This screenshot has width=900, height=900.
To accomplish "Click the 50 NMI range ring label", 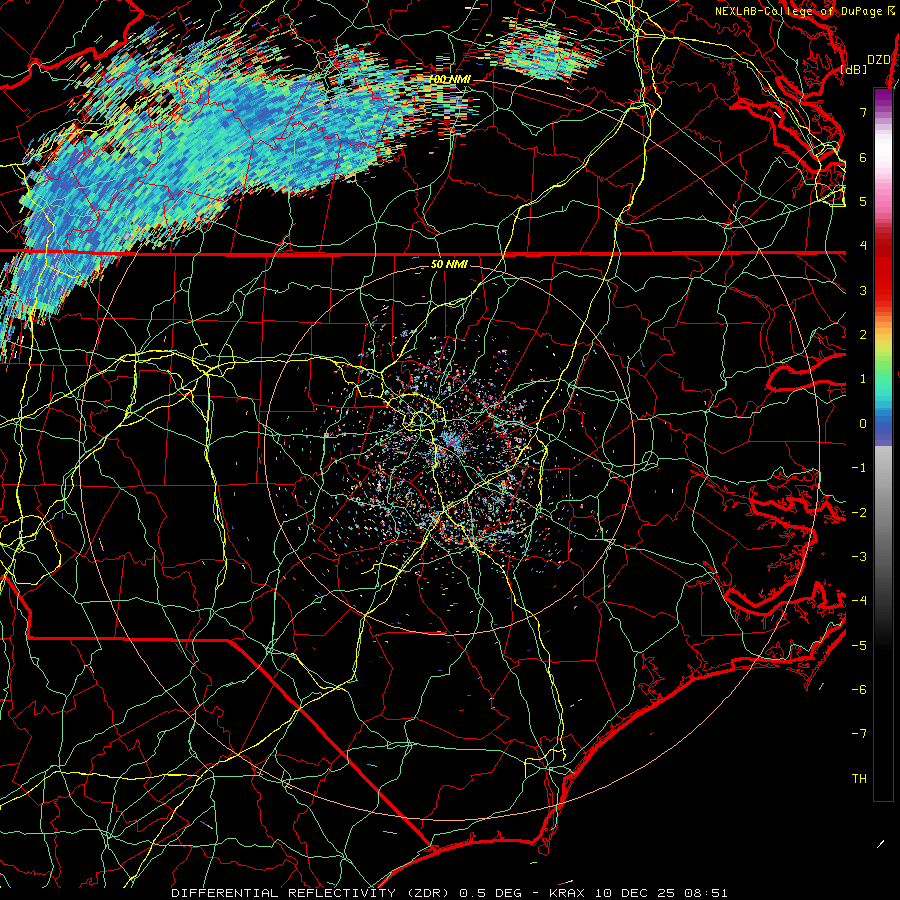I will [x=449, y=264].
